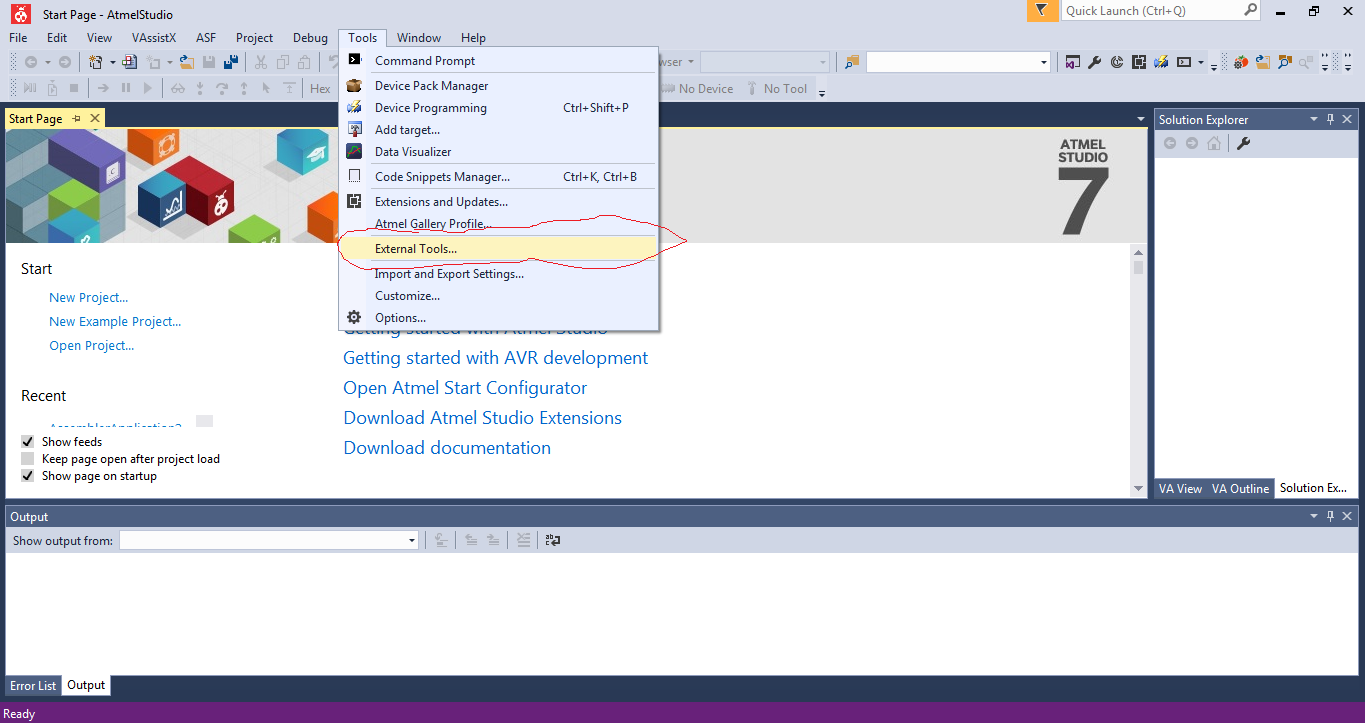Switch to the VA View tab
This screenshot has height=723, width=1365.
coord(1180,488)
